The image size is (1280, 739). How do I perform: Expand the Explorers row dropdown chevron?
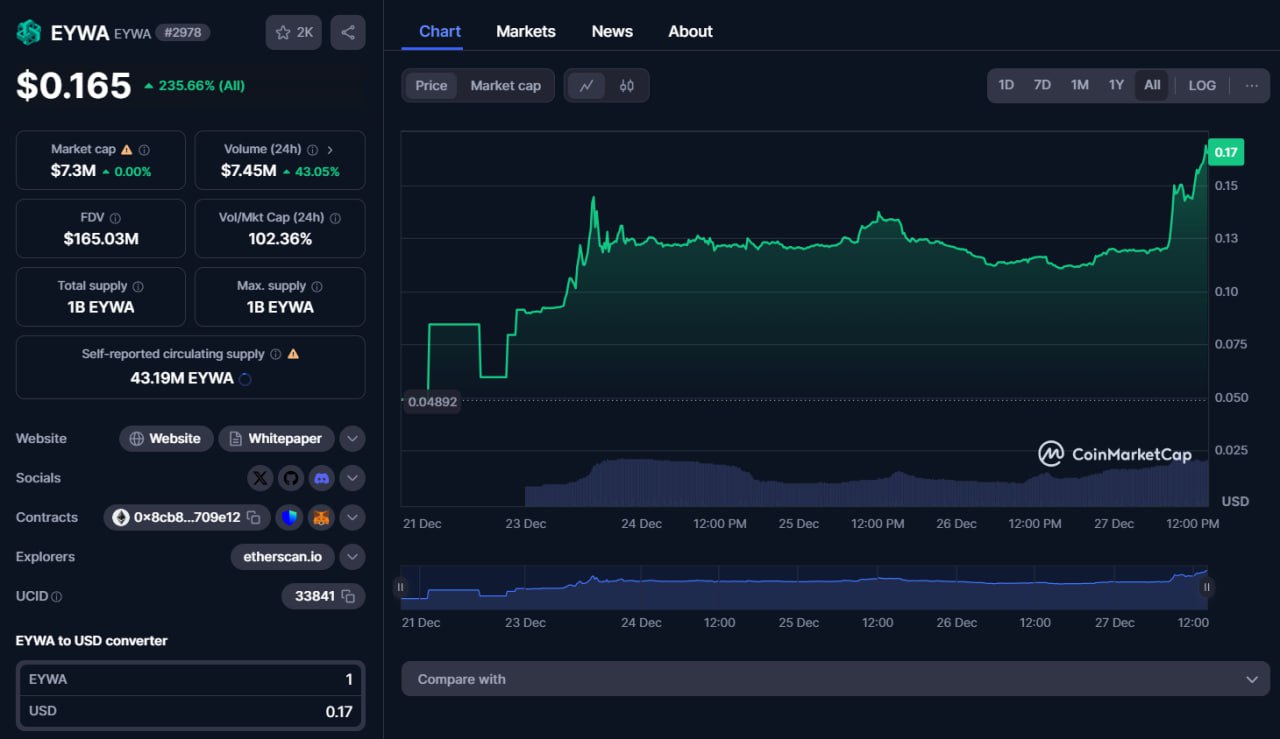coord(352,556)
